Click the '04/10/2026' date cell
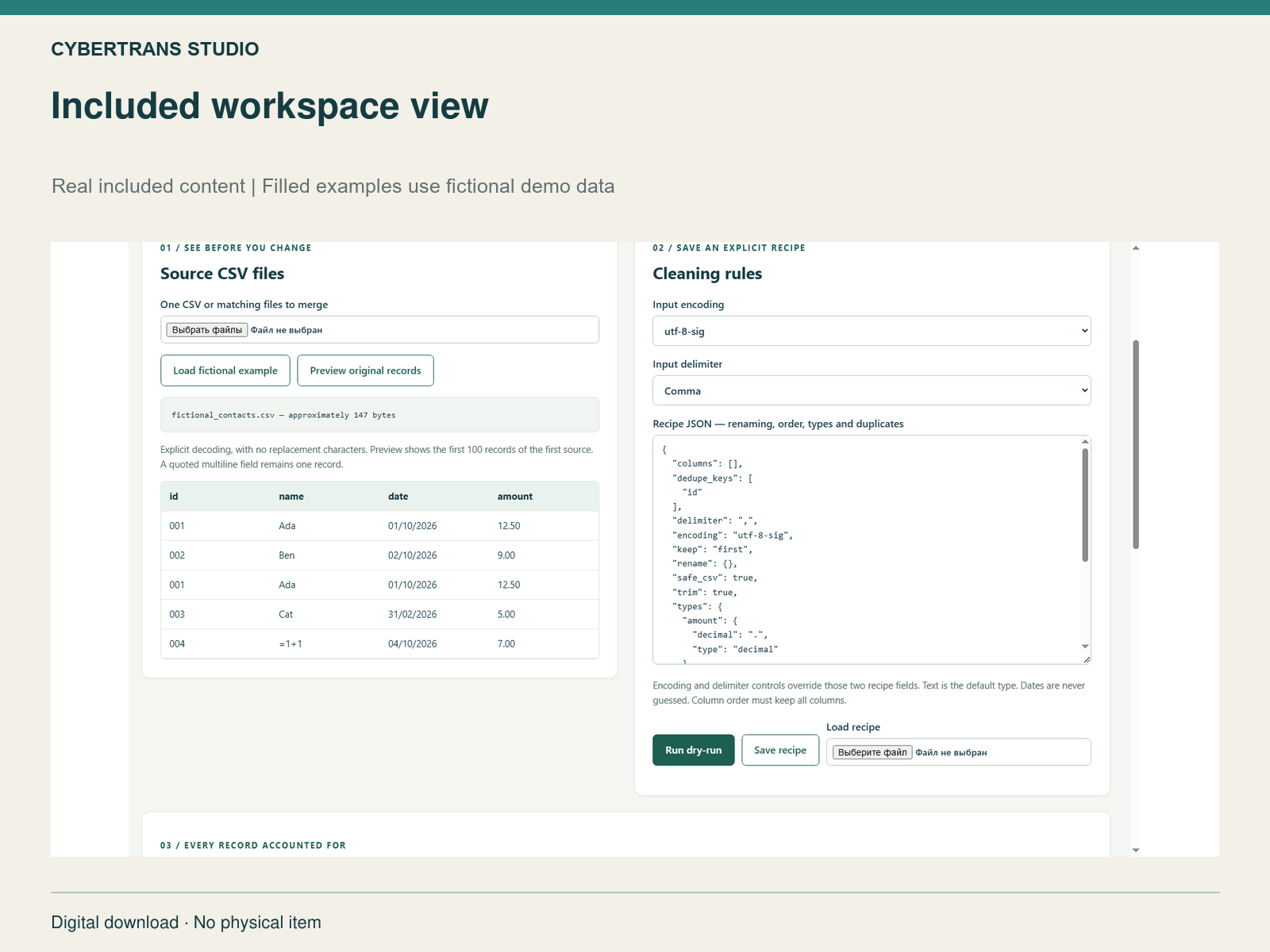The height and width of the screenshot is (952, 1270). 412,643
